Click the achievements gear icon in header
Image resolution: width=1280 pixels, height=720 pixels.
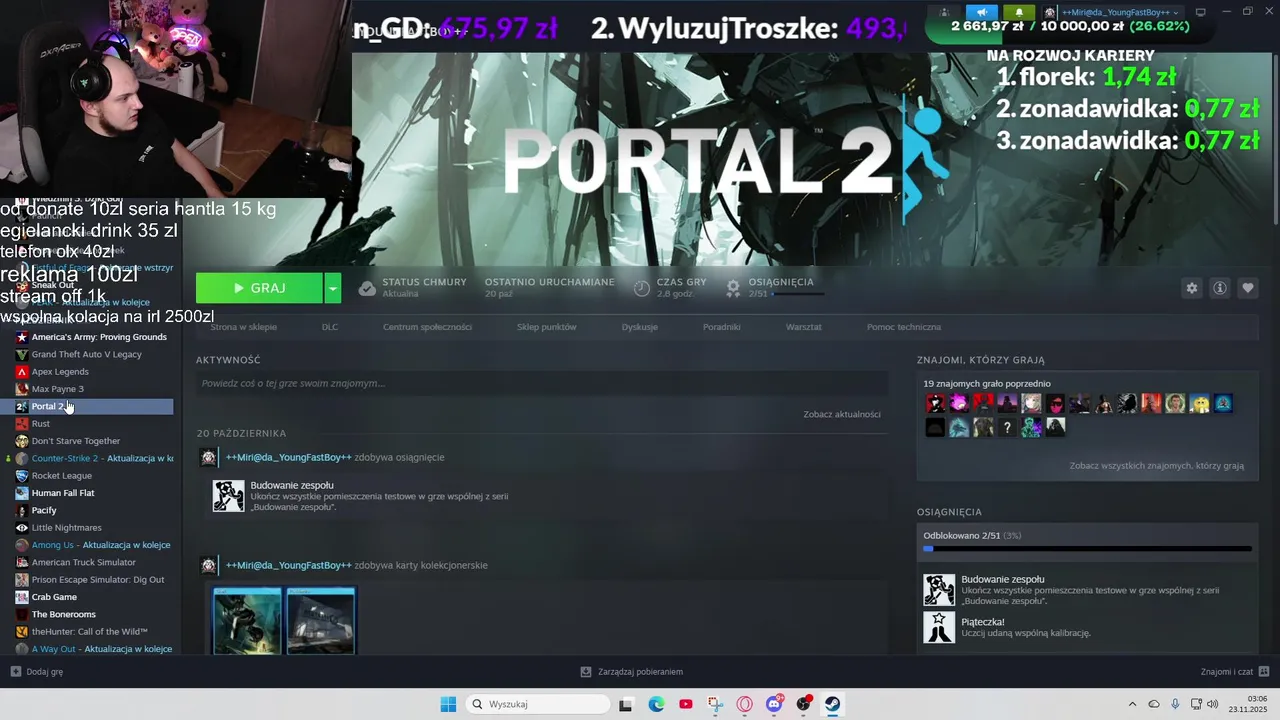click(733, 288)
